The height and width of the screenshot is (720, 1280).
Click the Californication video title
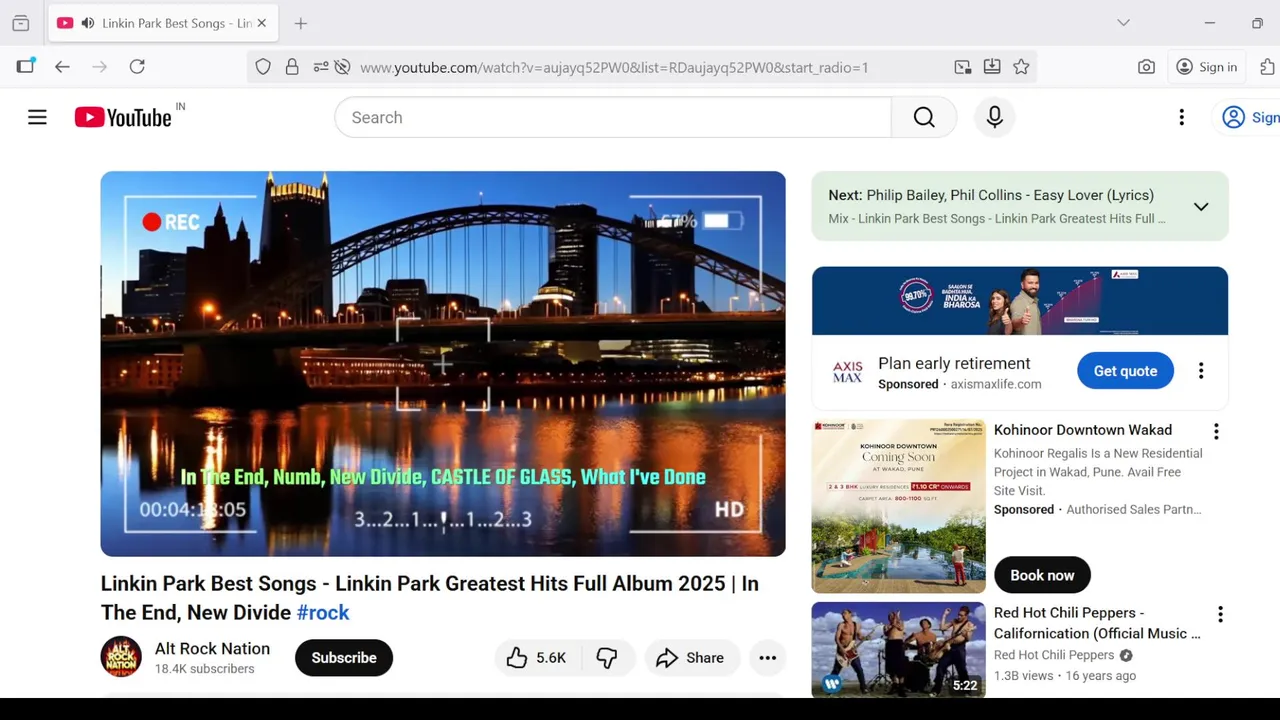[1097, 623]
